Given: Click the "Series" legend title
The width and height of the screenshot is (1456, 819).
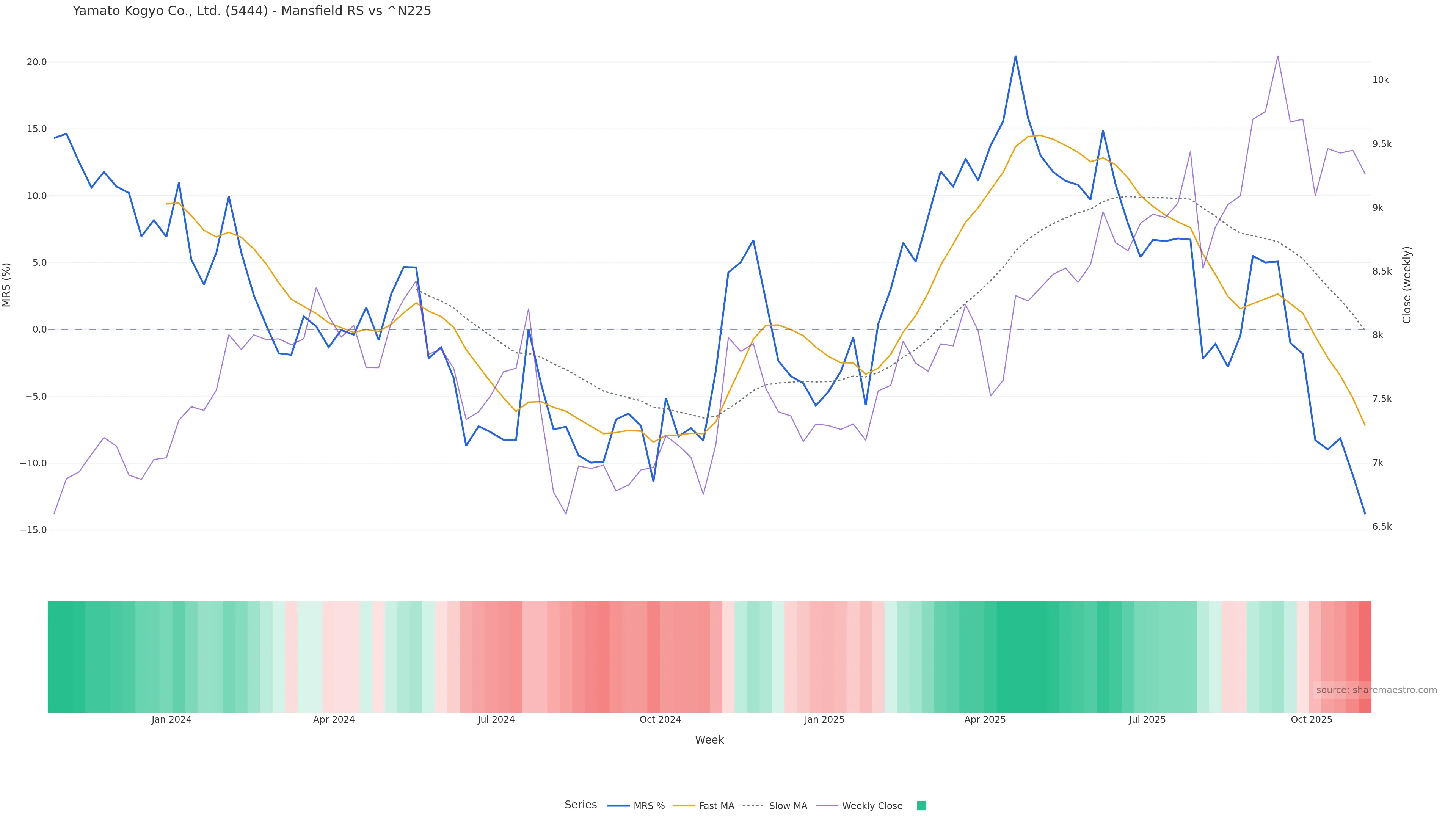Looking at the screenshot, I should [x=581, y=805].
